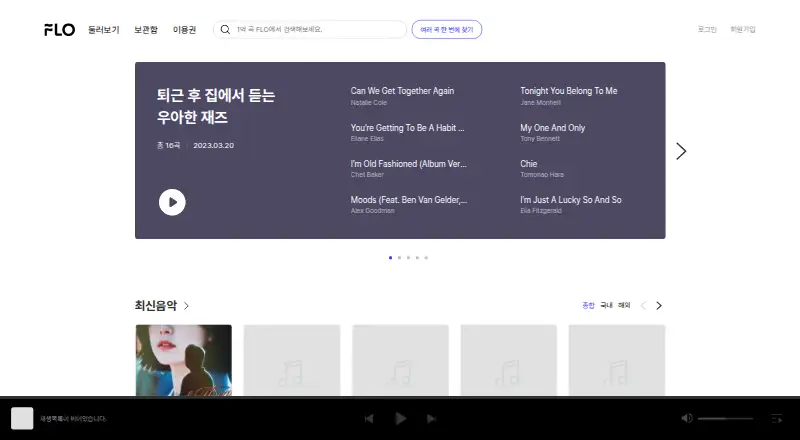Open the 보관함 menu
The image size is (800, 440).
[x=146, y=30]
